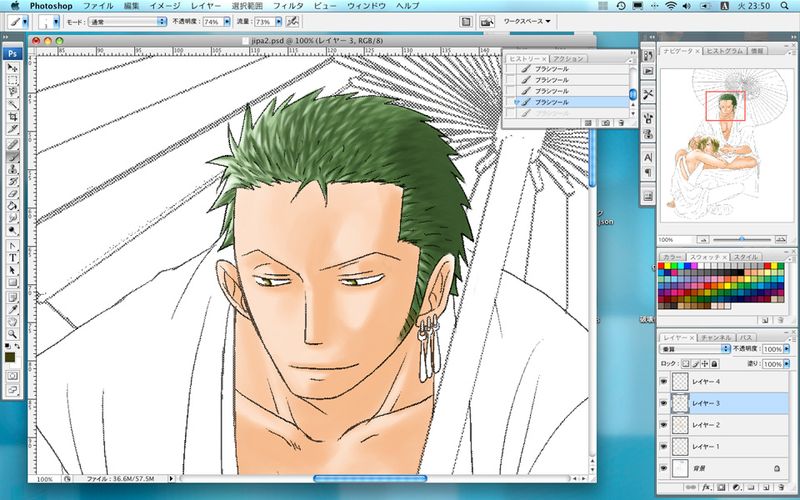Select the Brush tool in toolbox

(x=12, y=157)
